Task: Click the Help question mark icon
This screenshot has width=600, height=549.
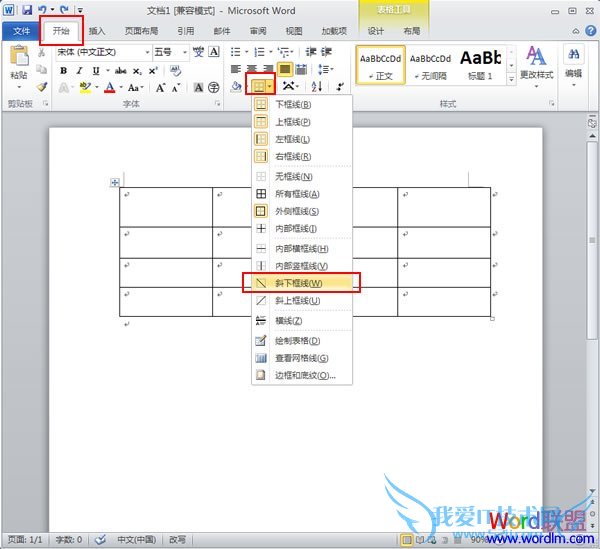Action: pos(591,31)
